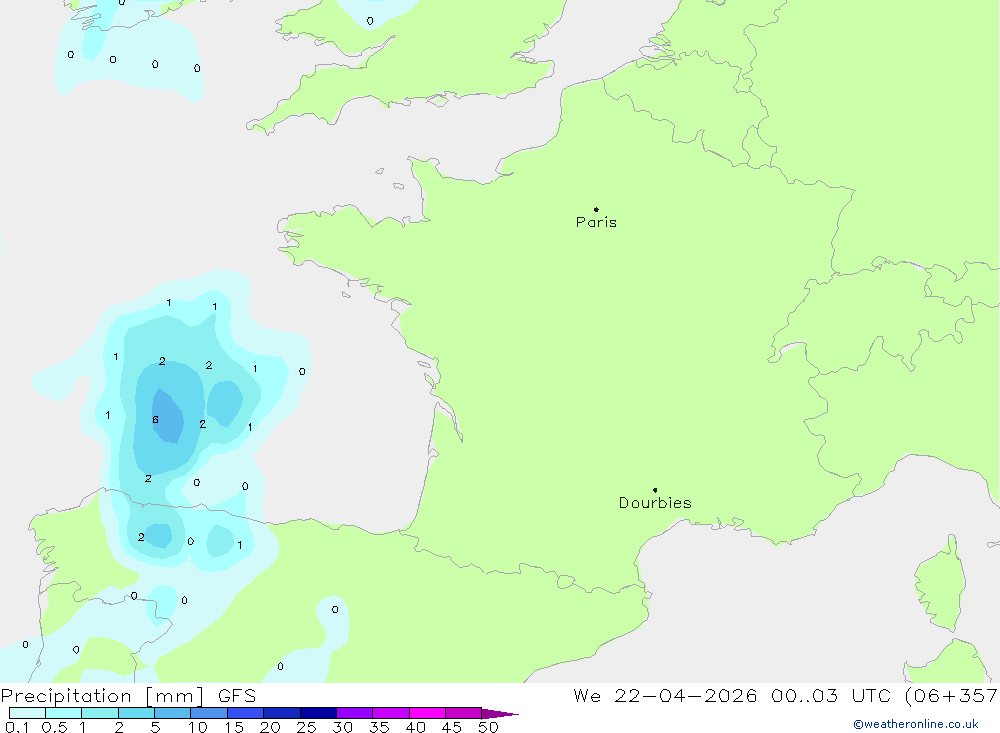Select the 5–10 mm legend swatch
Image resolution: width=1000 pixels, height=733 pixels.
coord(172,713)
